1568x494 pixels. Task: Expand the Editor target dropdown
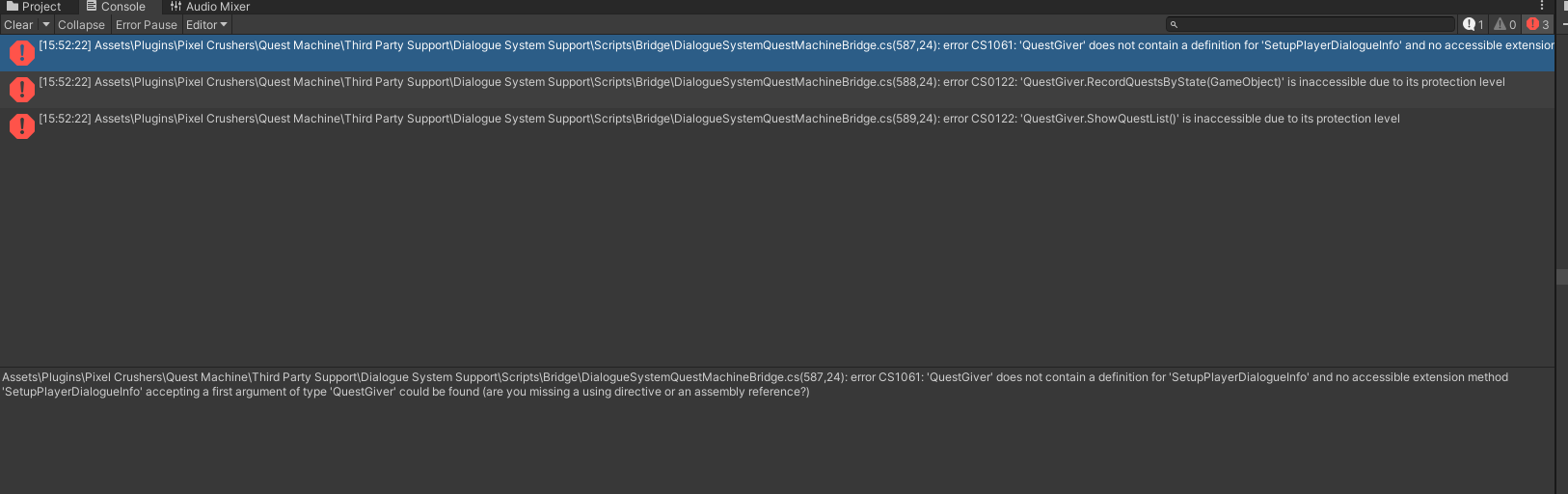coord(206,25)
